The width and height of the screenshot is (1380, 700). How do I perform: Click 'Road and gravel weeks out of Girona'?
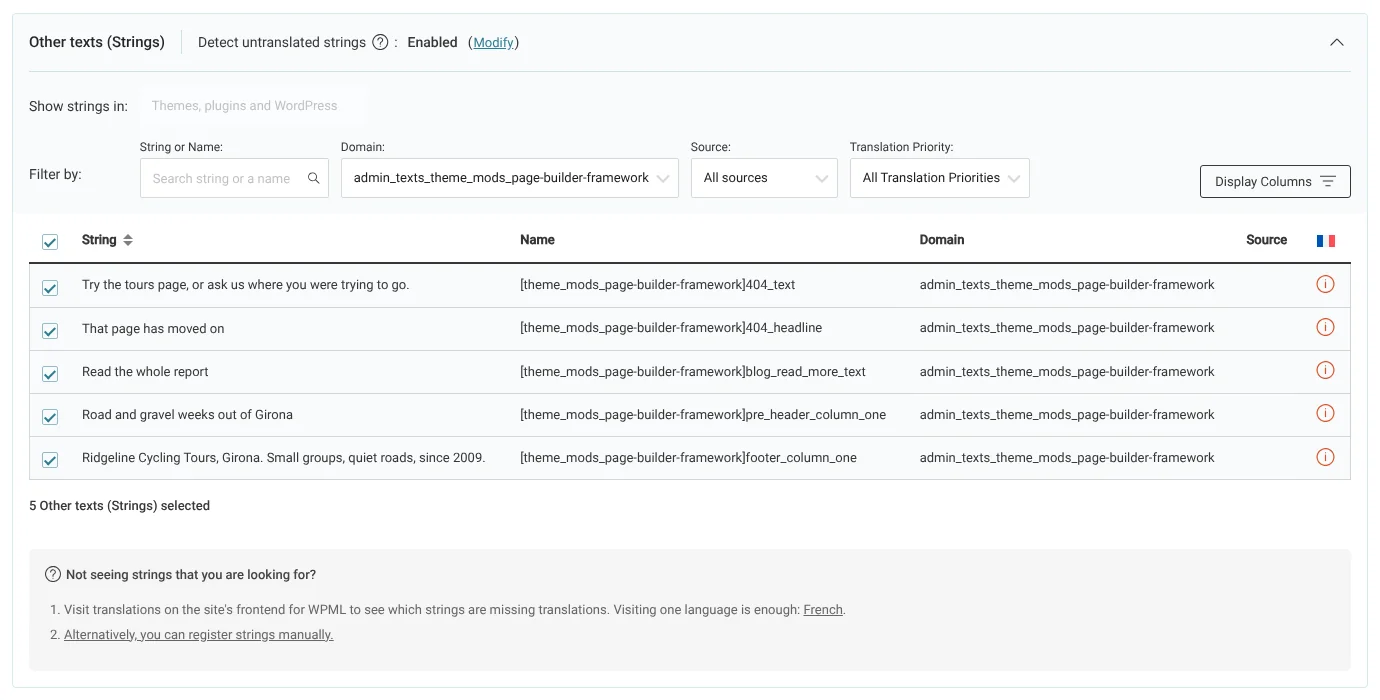click(187, 414)
